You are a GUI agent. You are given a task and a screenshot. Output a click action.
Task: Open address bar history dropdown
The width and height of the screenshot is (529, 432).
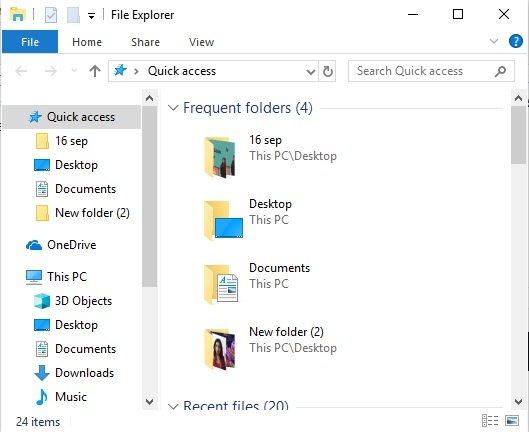click(310, 71)
